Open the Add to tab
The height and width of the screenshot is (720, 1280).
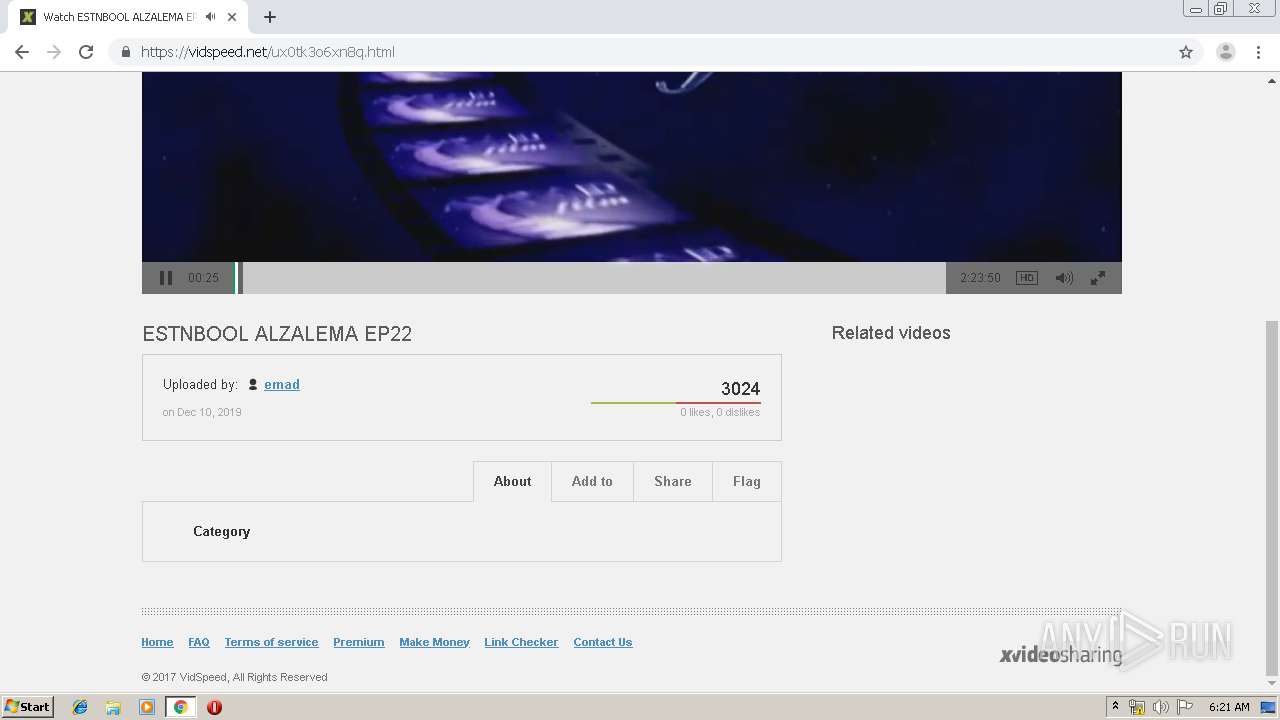pos(592,481)
